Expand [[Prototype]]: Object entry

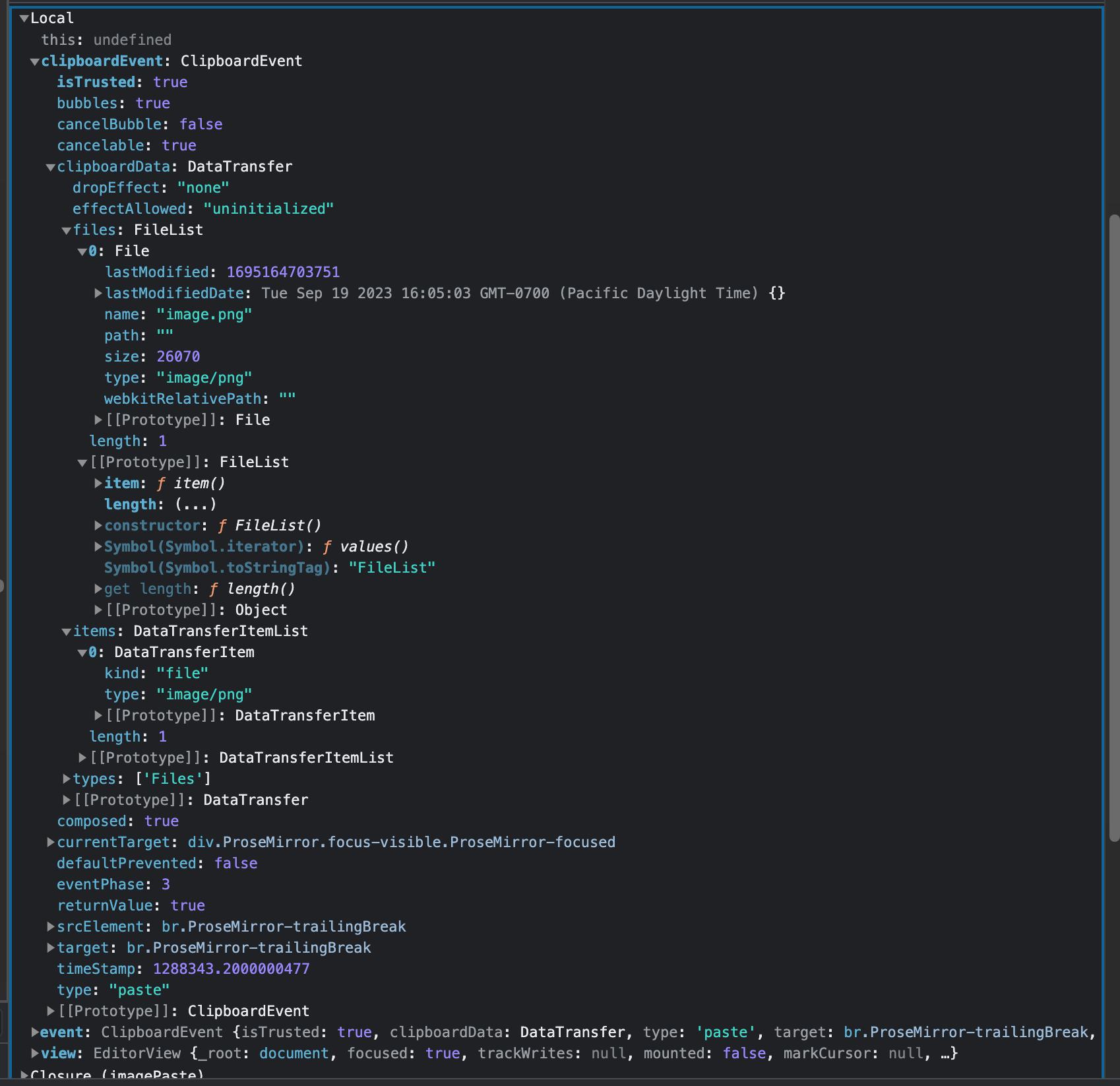pos(97,610)
